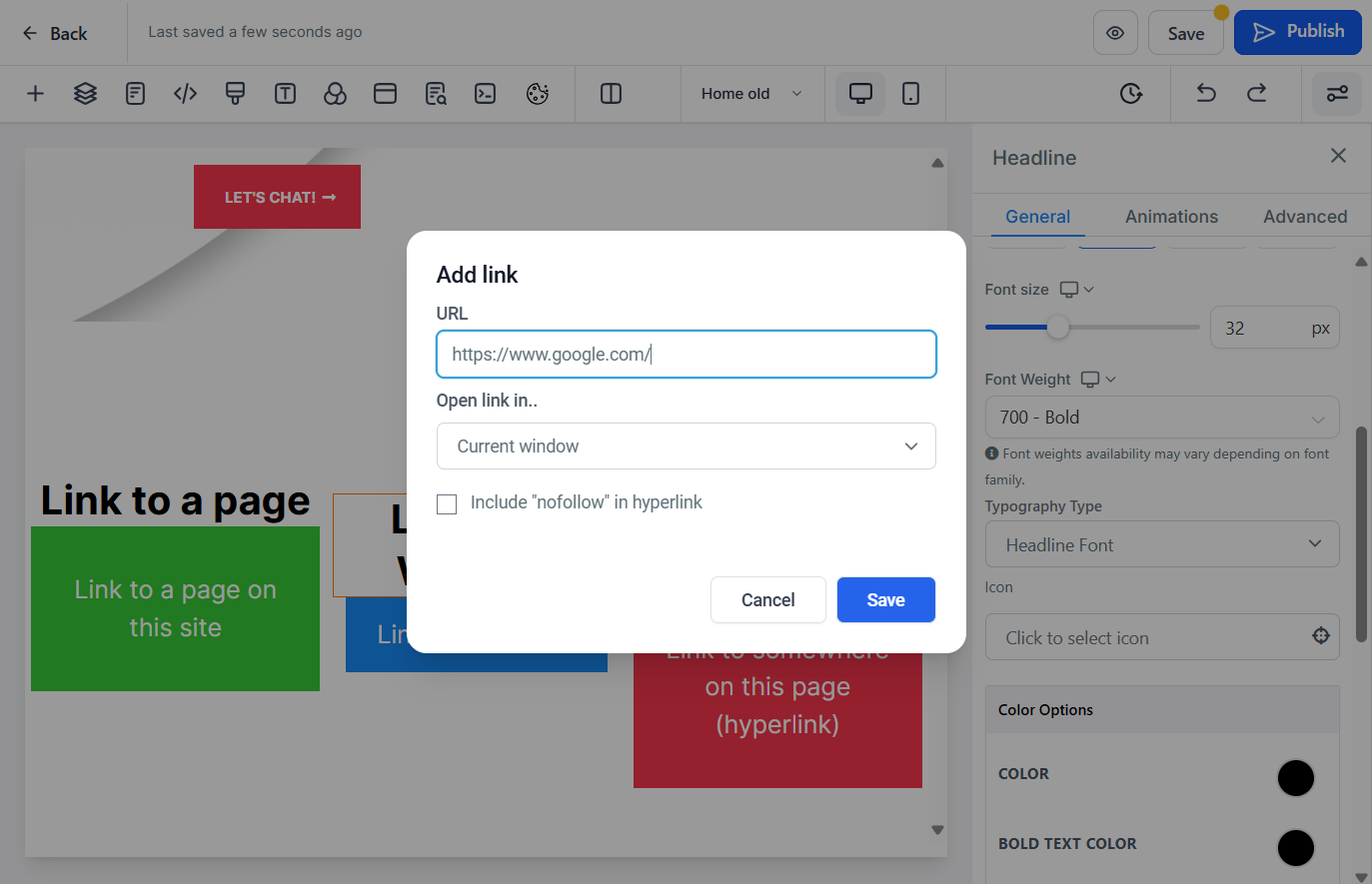Open the Current window dropdown
This screenshot has height=884, width=1372.
[686, 446]
